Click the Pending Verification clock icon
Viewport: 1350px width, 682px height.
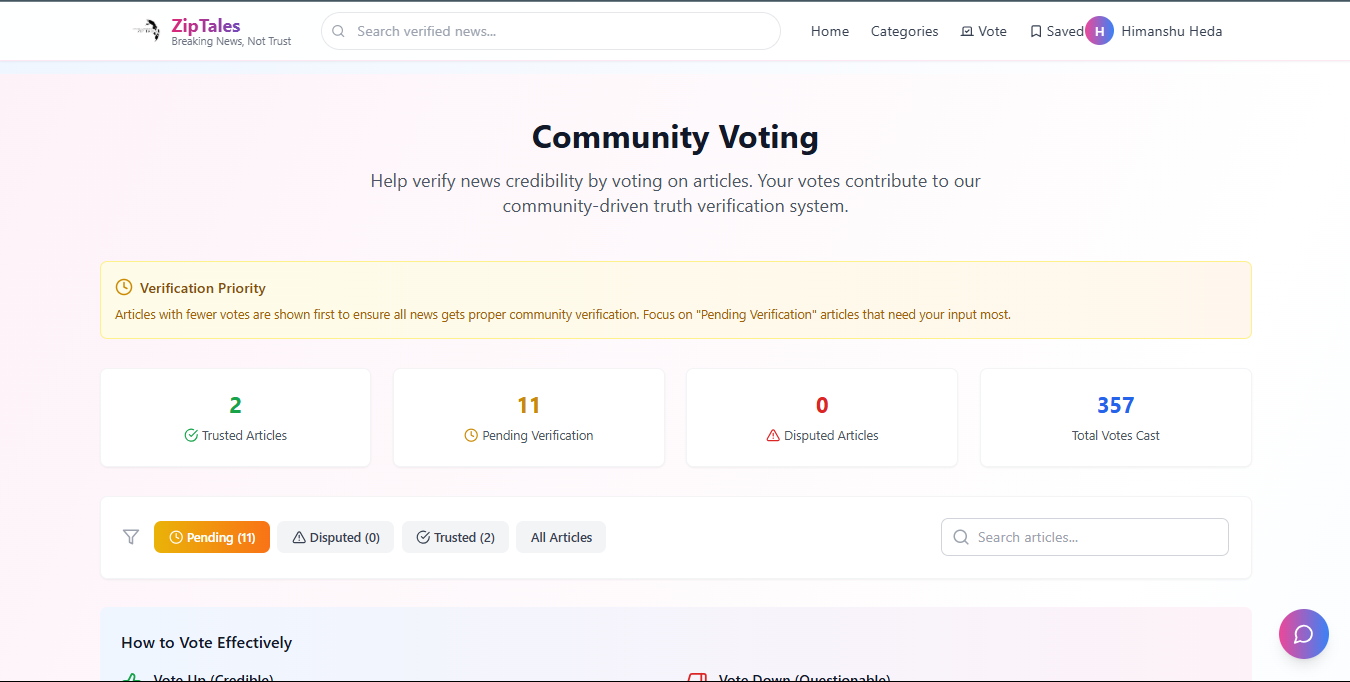click(471, 436)
